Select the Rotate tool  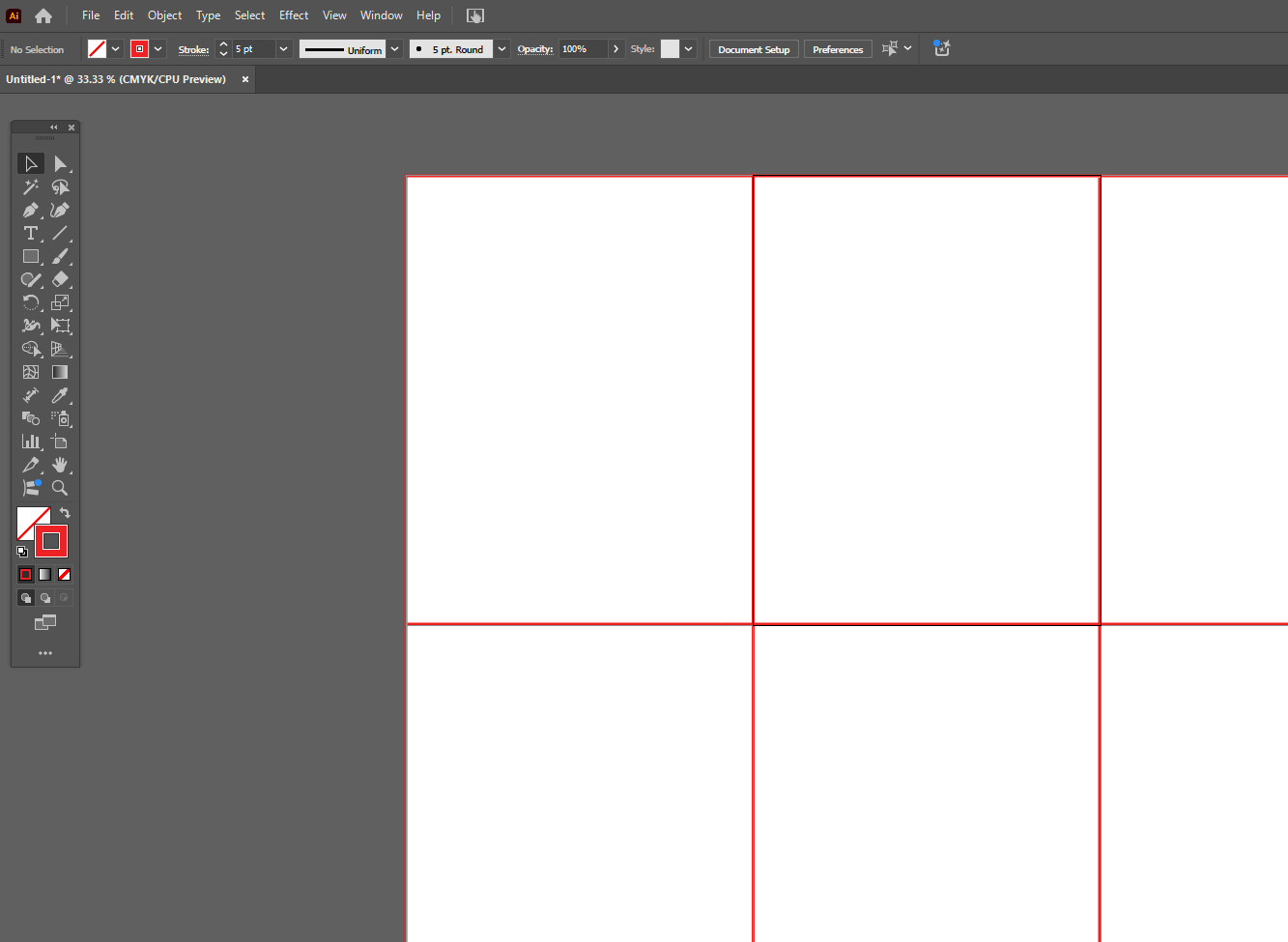coord(30,302)
